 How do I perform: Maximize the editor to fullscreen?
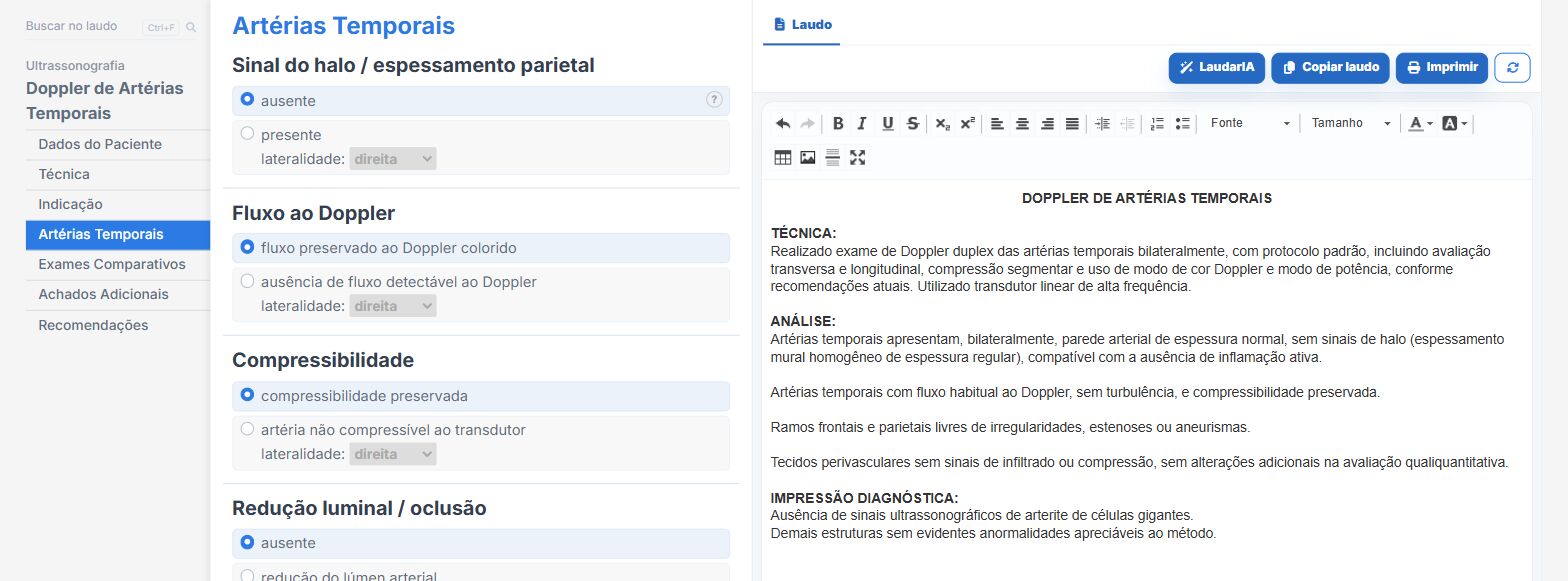pos(857,157)
